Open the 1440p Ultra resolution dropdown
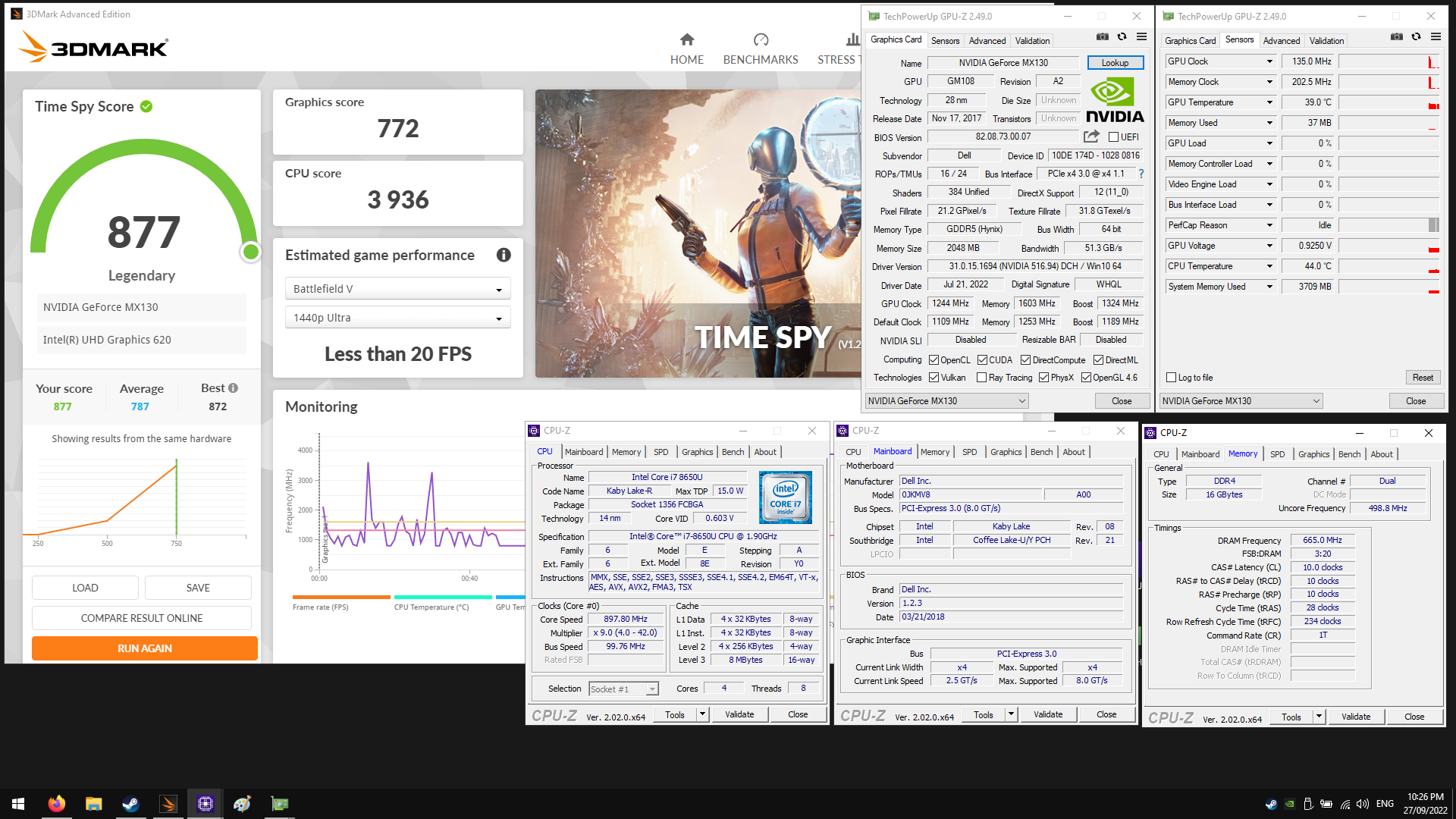The width and height of the screenshot is (1456, 819). click(397, 318)
